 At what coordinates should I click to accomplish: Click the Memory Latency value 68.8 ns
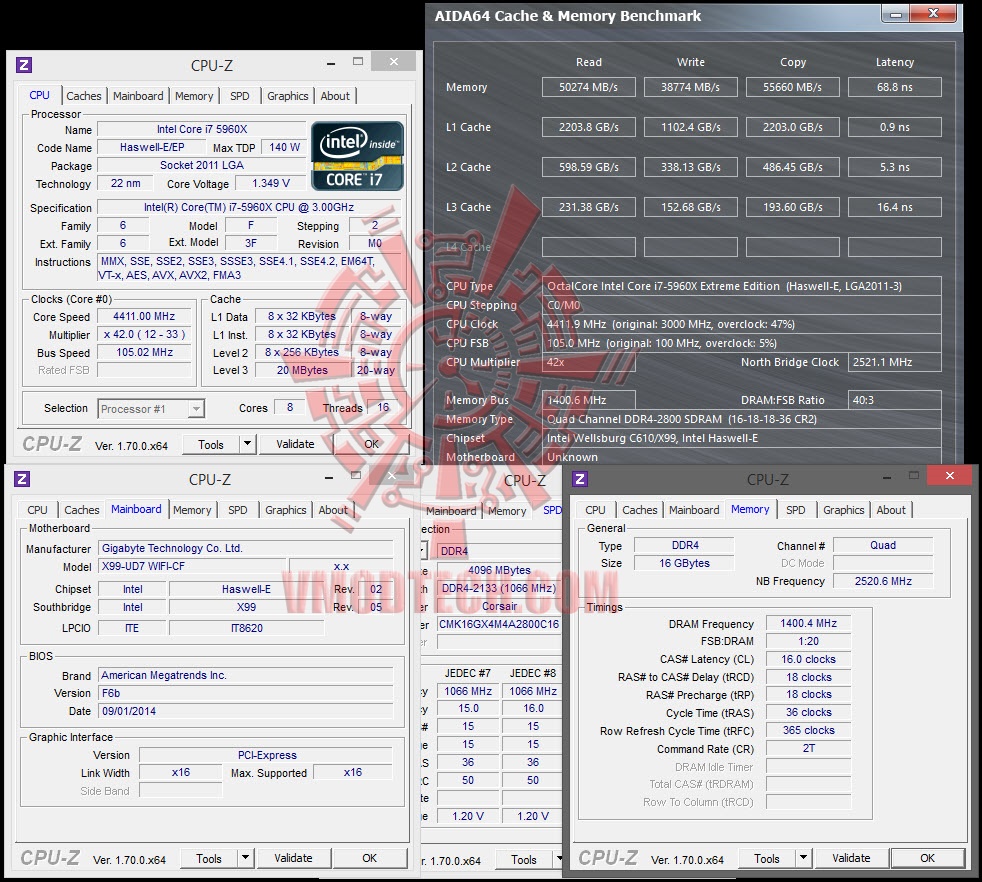895,87
